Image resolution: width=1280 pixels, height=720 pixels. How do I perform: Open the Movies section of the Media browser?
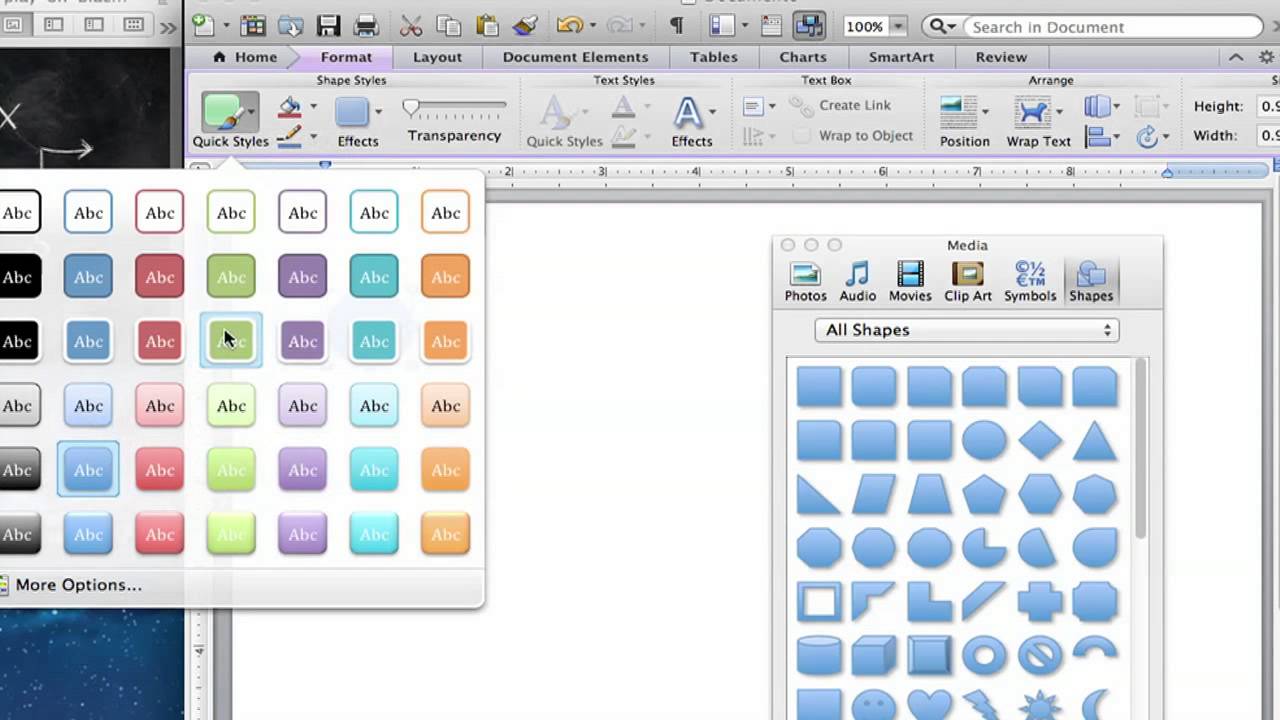tap(910, 280)
